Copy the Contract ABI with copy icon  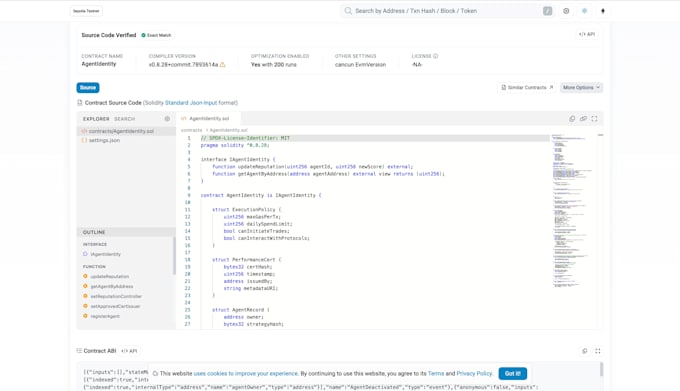coord(585,351)
